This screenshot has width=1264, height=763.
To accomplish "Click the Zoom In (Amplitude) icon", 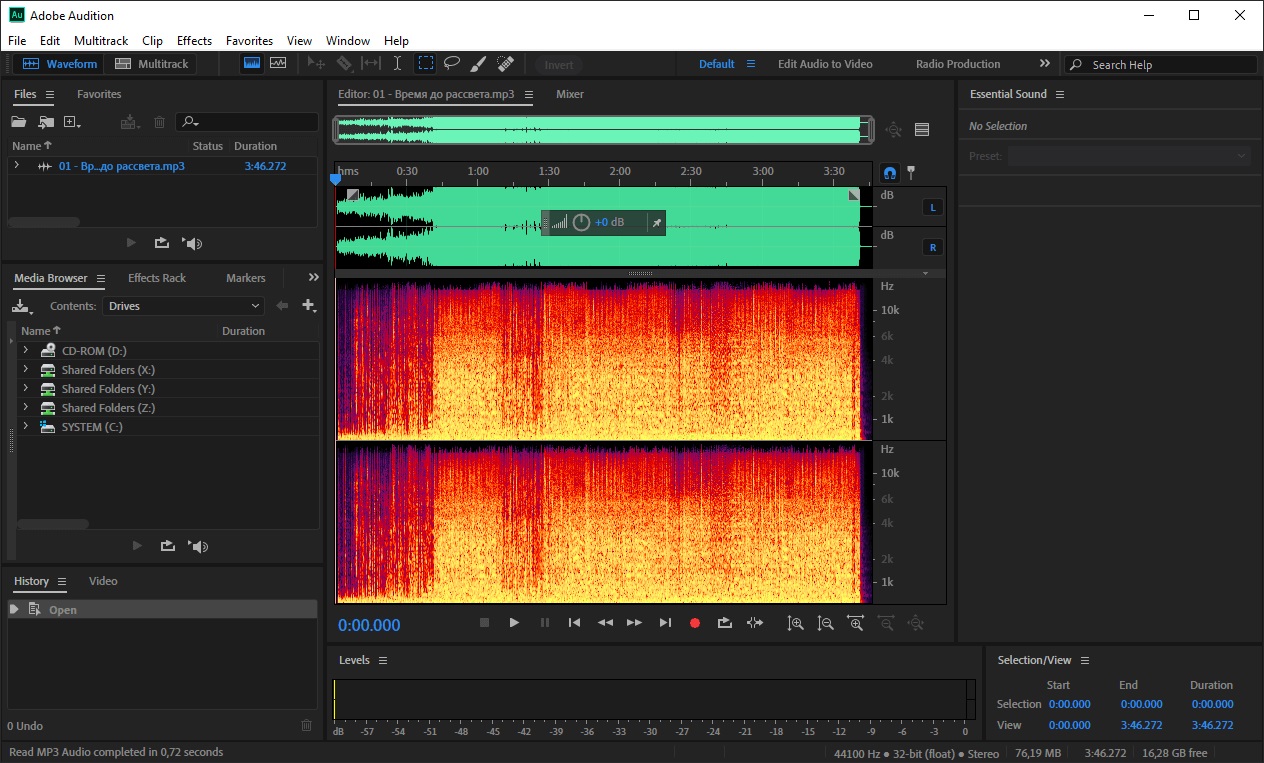I will 796,623.
